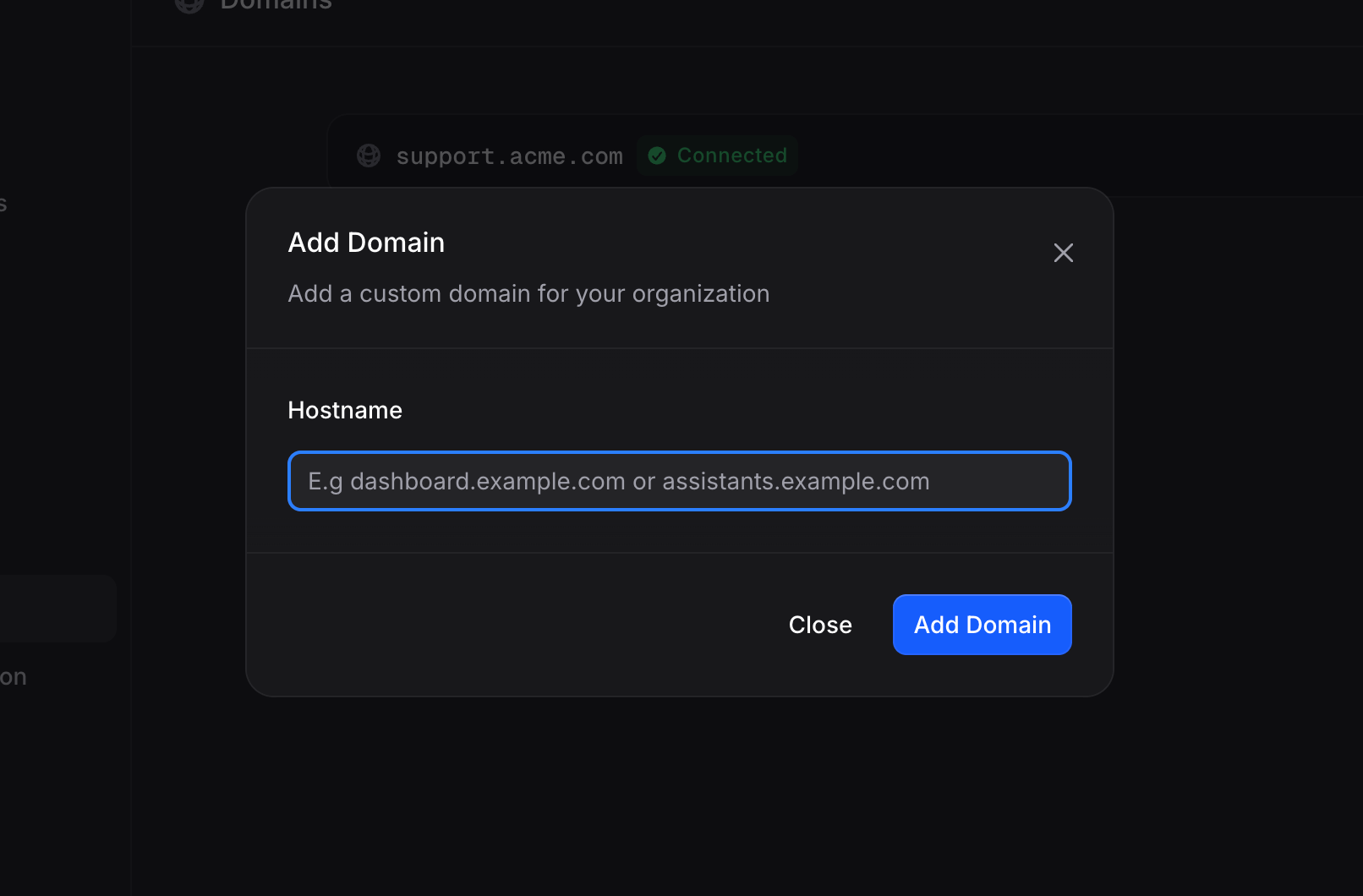Expand the support.acme.com domain row
Image resolution: width=1363 pixels, height=896 pixels.
point(508,156)
